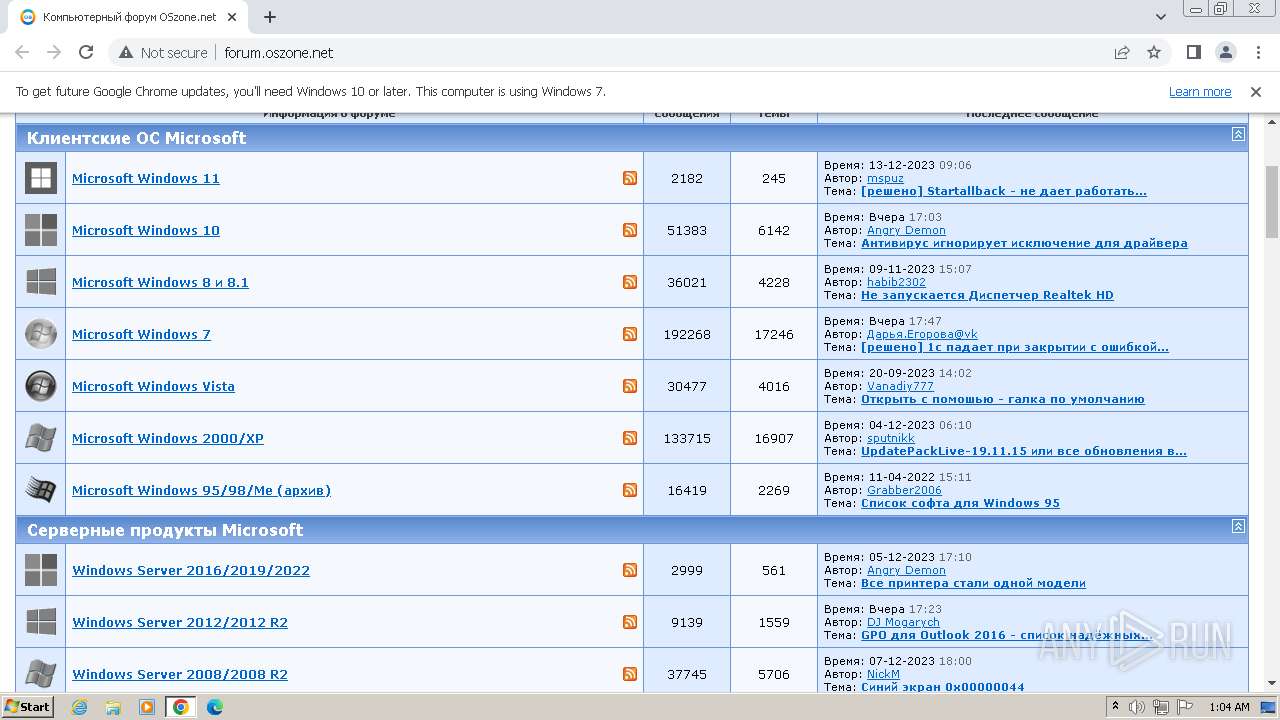The height and width of the screenshot is (720, 1280).
Task: Open the tab search dropdown
Action: 1161,17
